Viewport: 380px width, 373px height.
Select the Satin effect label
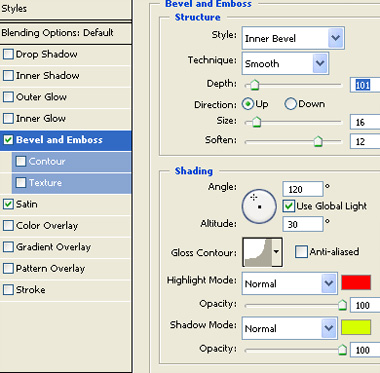(x=27, y=204)
